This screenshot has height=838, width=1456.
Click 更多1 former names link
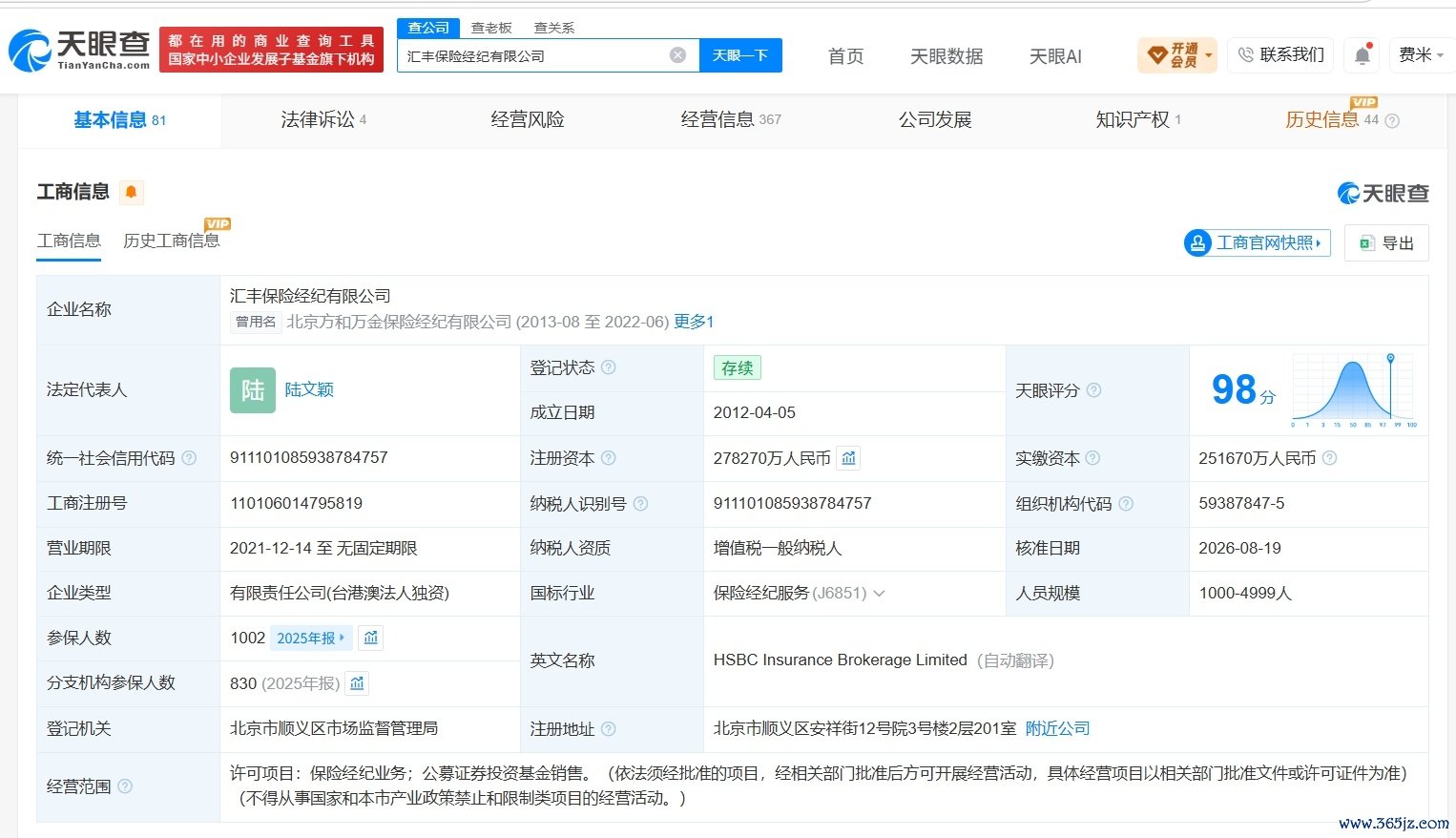tap(694, 322)
